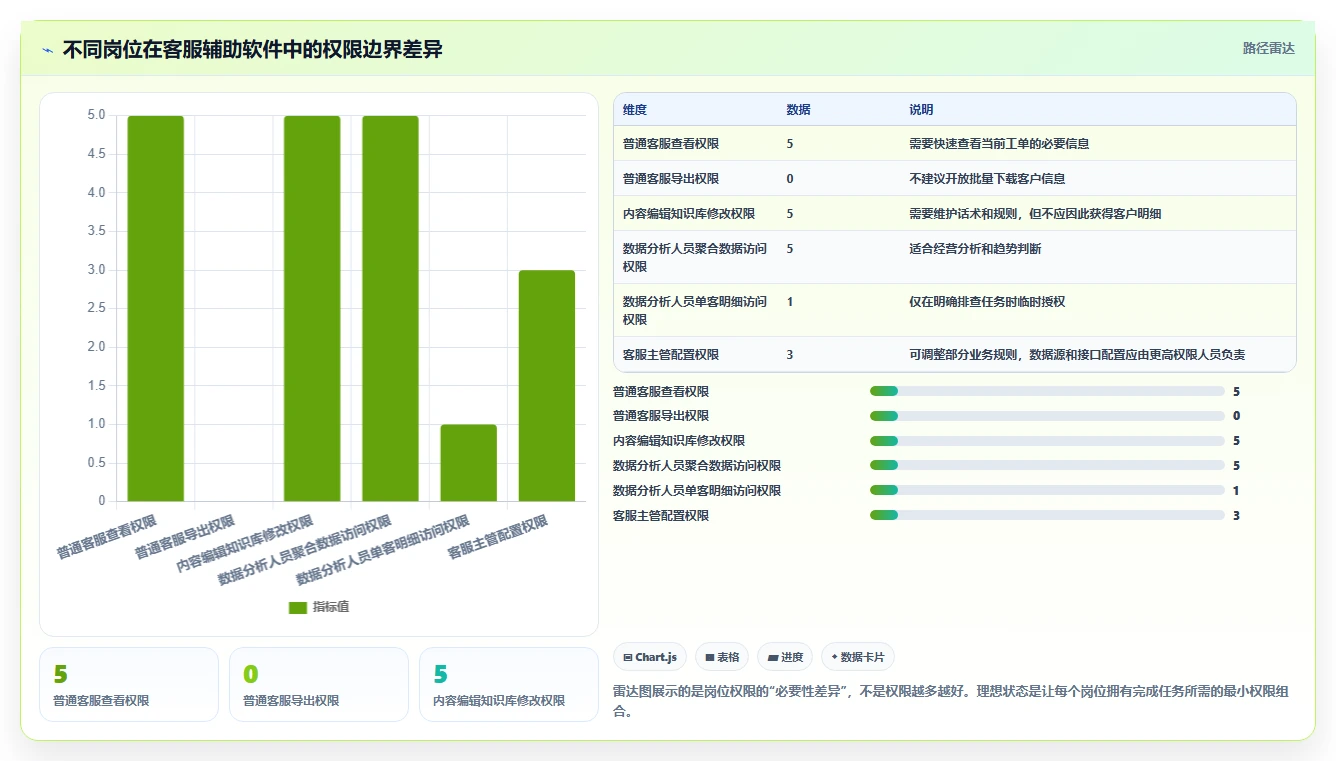
Task: Click the 数据分析人员聚合数据访问权限 progress bar
Action: 1047,465
